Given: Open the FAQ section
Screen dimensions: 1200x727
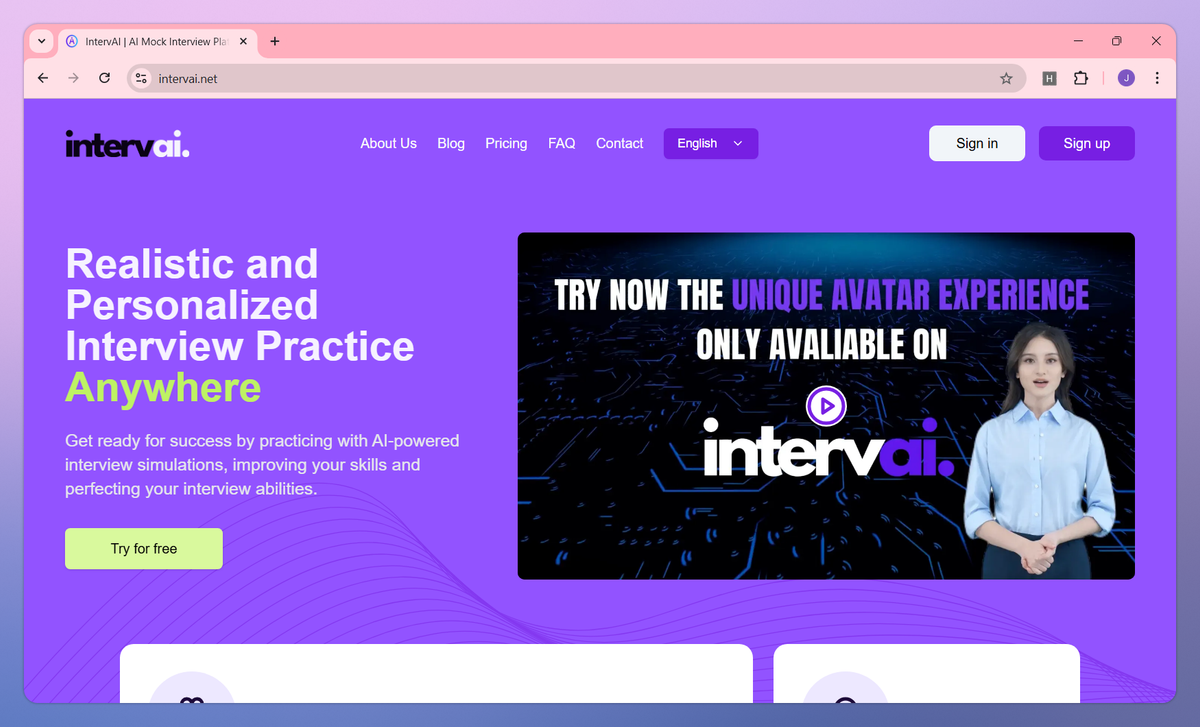Looking at the screenshot, I should pyautogui.click(x=562, y=143).
